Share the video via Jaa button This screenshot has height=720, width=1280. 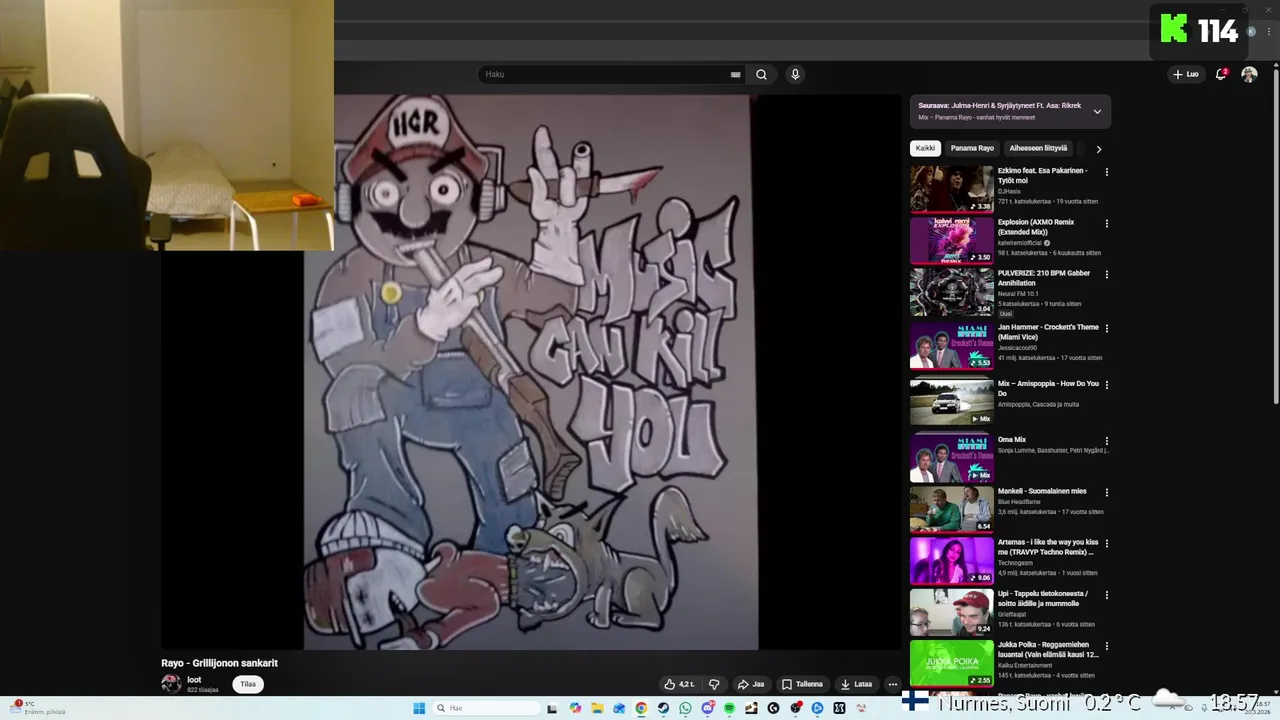click(751, 684)
